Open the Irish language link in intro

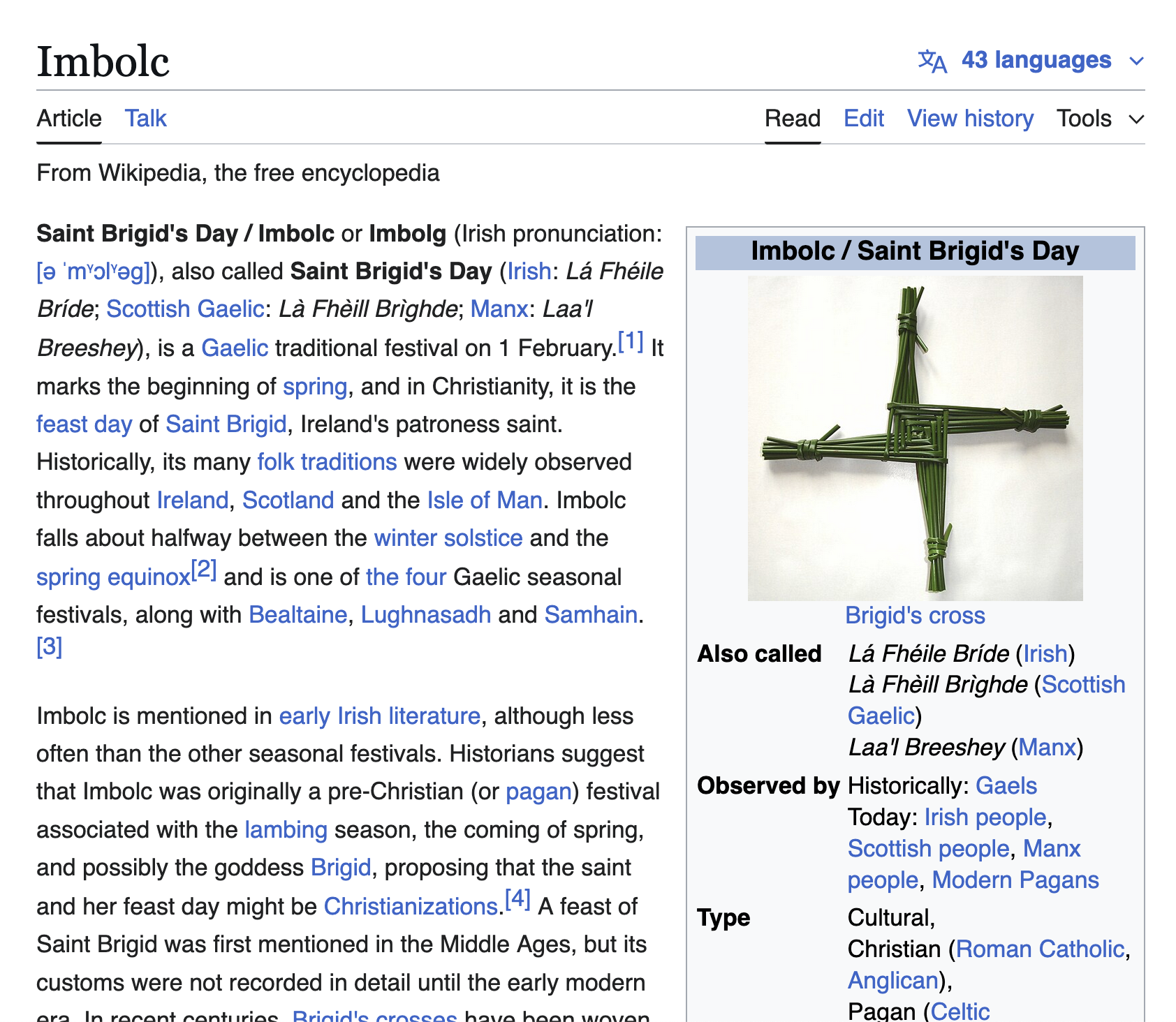point(529,272)
